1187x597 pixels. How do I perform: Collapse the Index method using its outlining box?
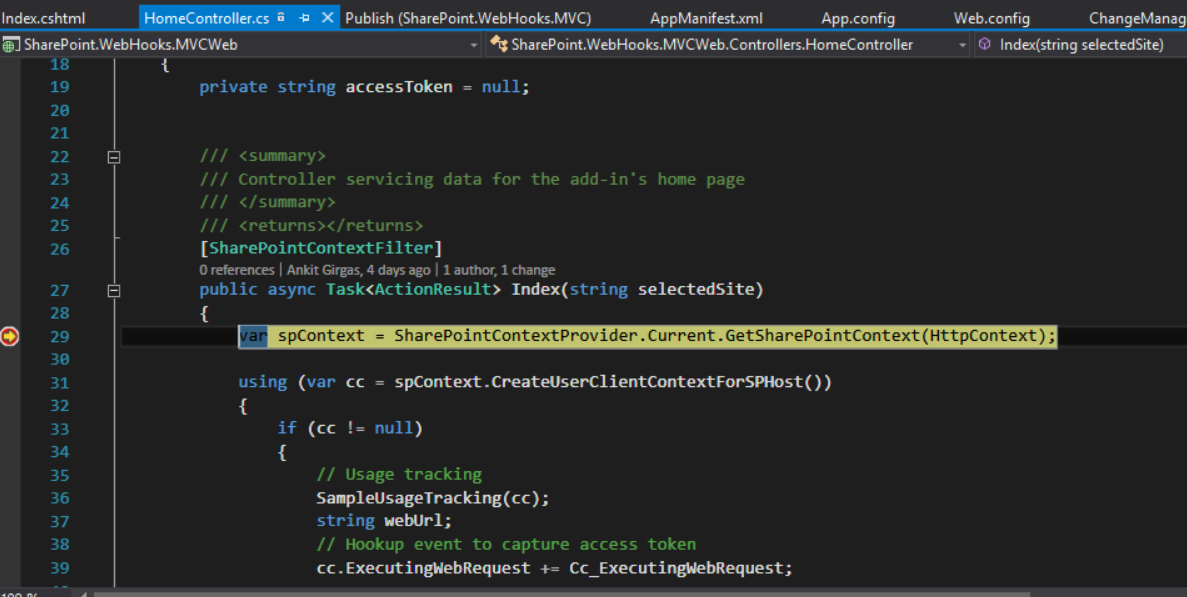(x=114, y=290)
